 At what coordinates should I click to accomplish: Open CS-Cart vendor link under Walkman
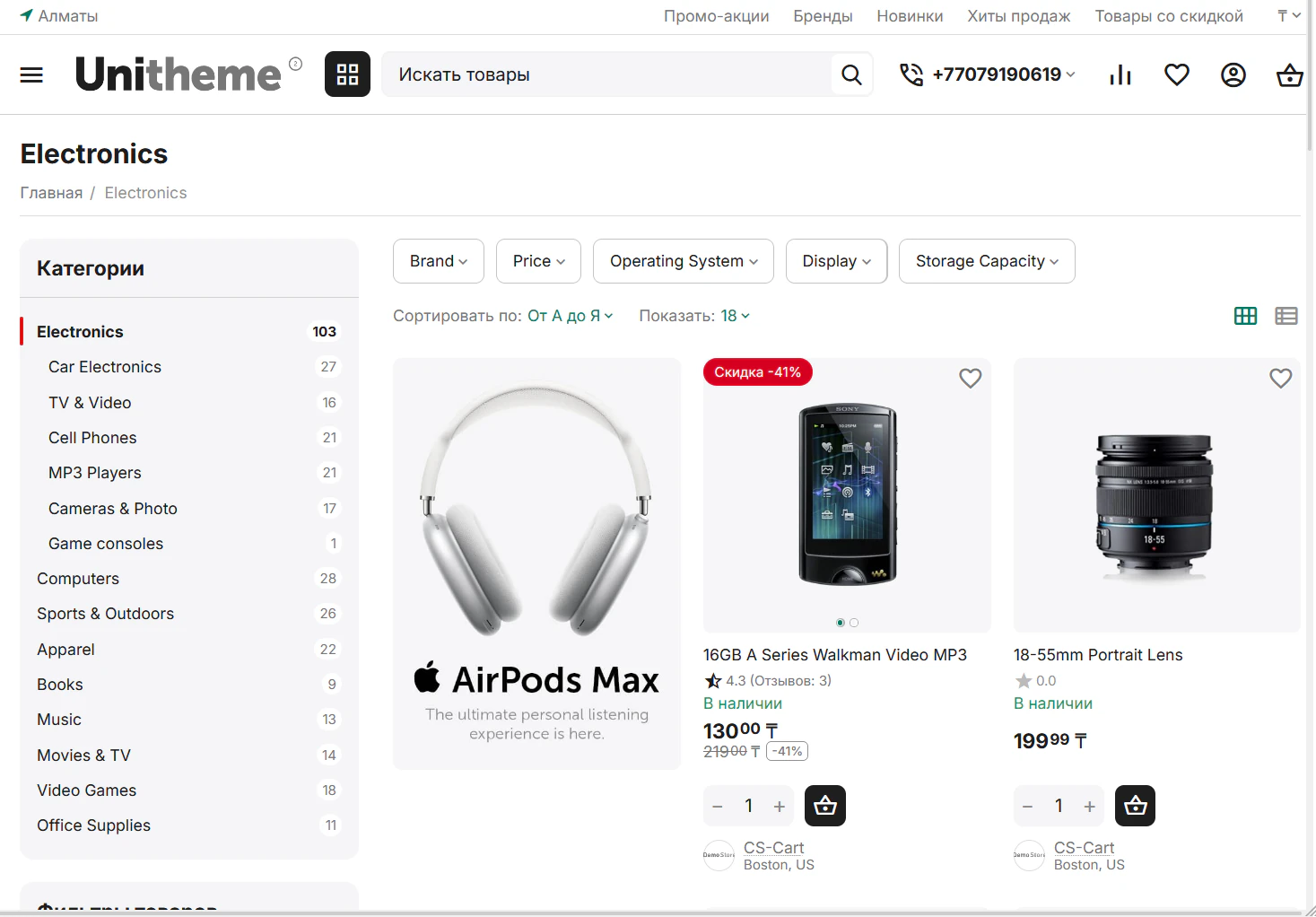(x=773, y=848)
